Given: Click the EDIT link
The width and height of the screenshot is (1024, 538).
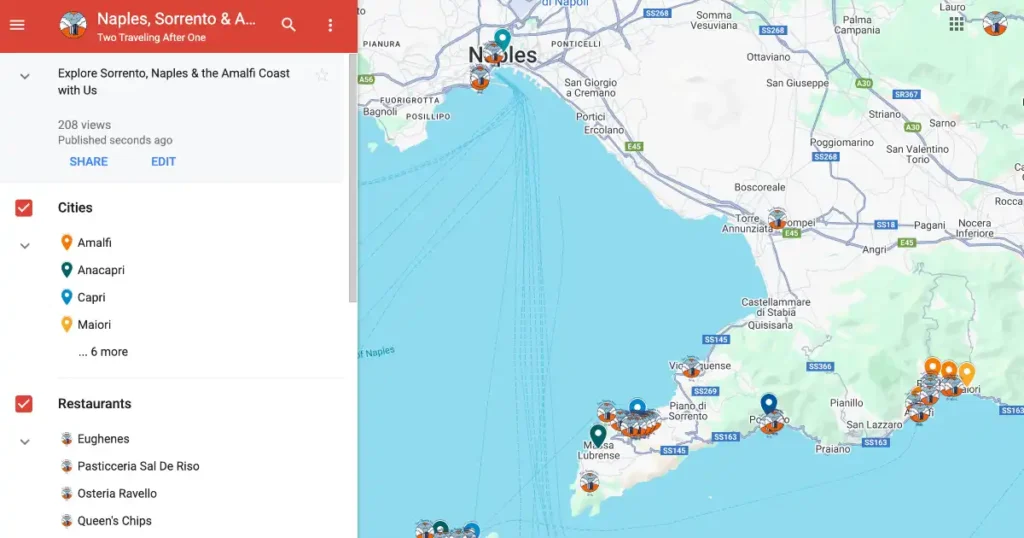Looking at the screenshot, I should [163, 162].
